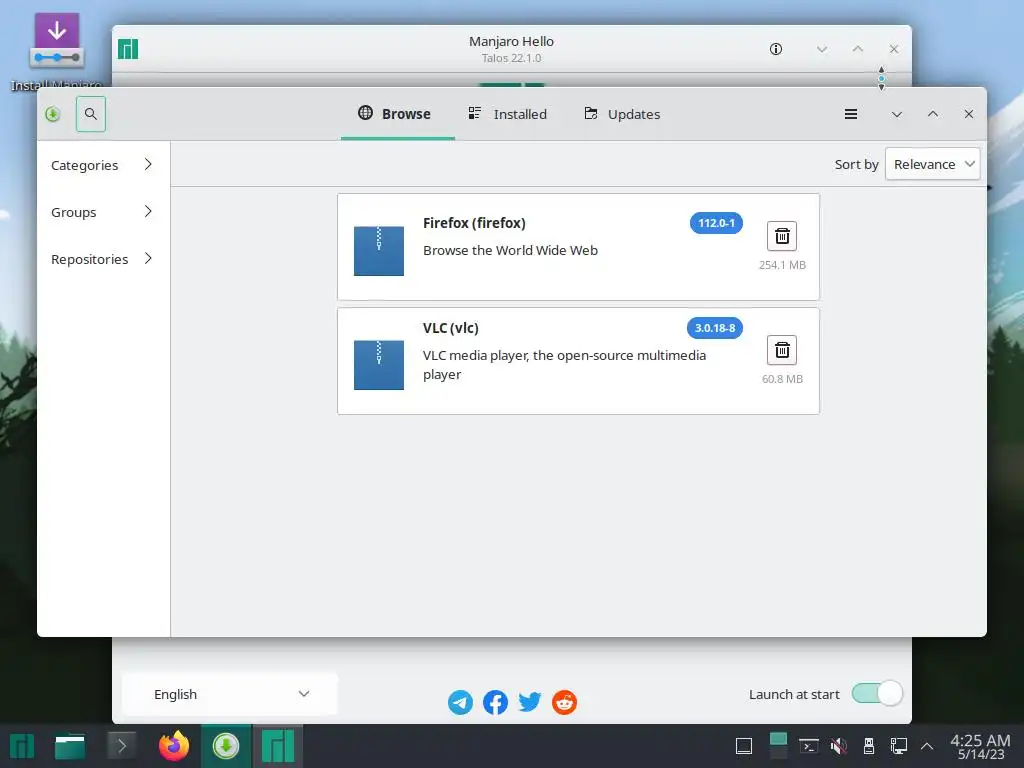1024x768 pixels.
Task: Open the Sort by Relevance dropdown
Action: pos(932,164)
